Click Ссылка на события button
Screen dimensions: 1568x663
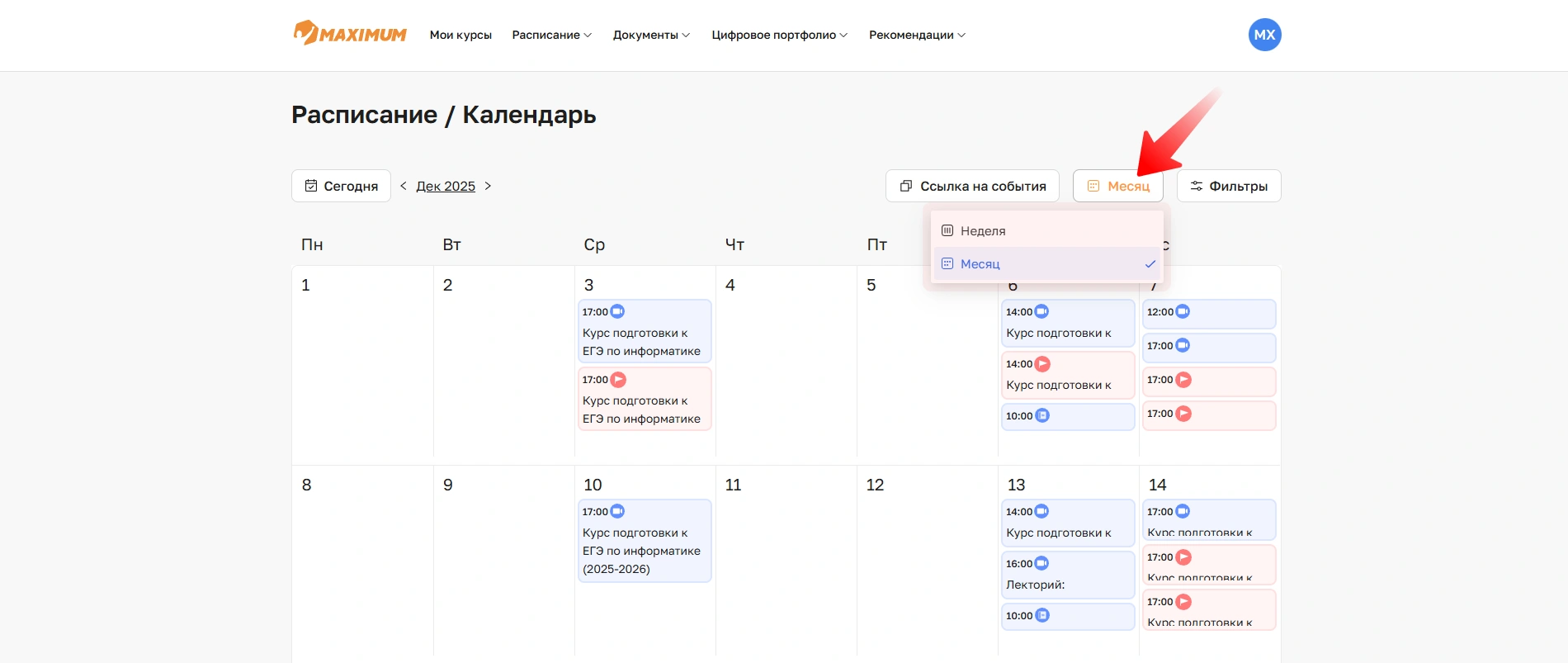click(x=972, y=186)
